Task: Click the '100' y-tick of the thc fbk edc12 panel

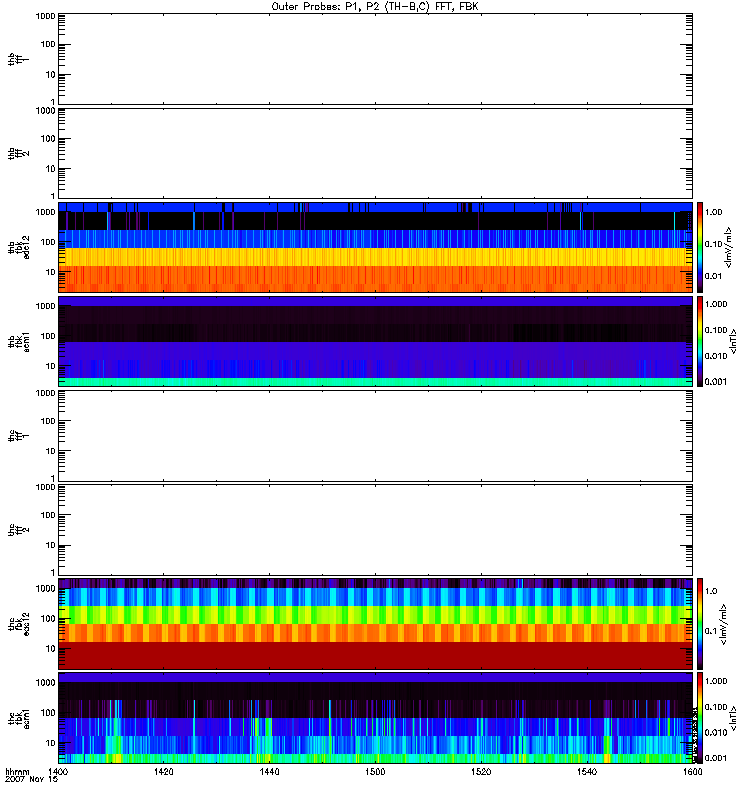Action: tap(48, 619)
